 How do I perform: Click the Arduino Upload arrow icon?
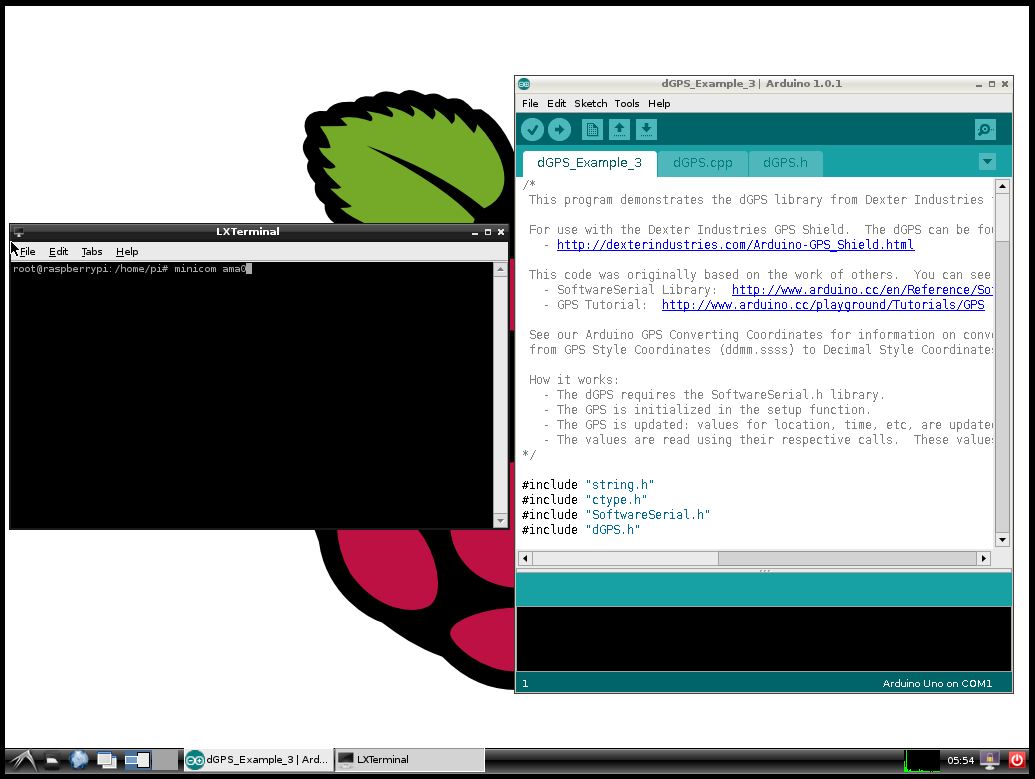[559, 129]
